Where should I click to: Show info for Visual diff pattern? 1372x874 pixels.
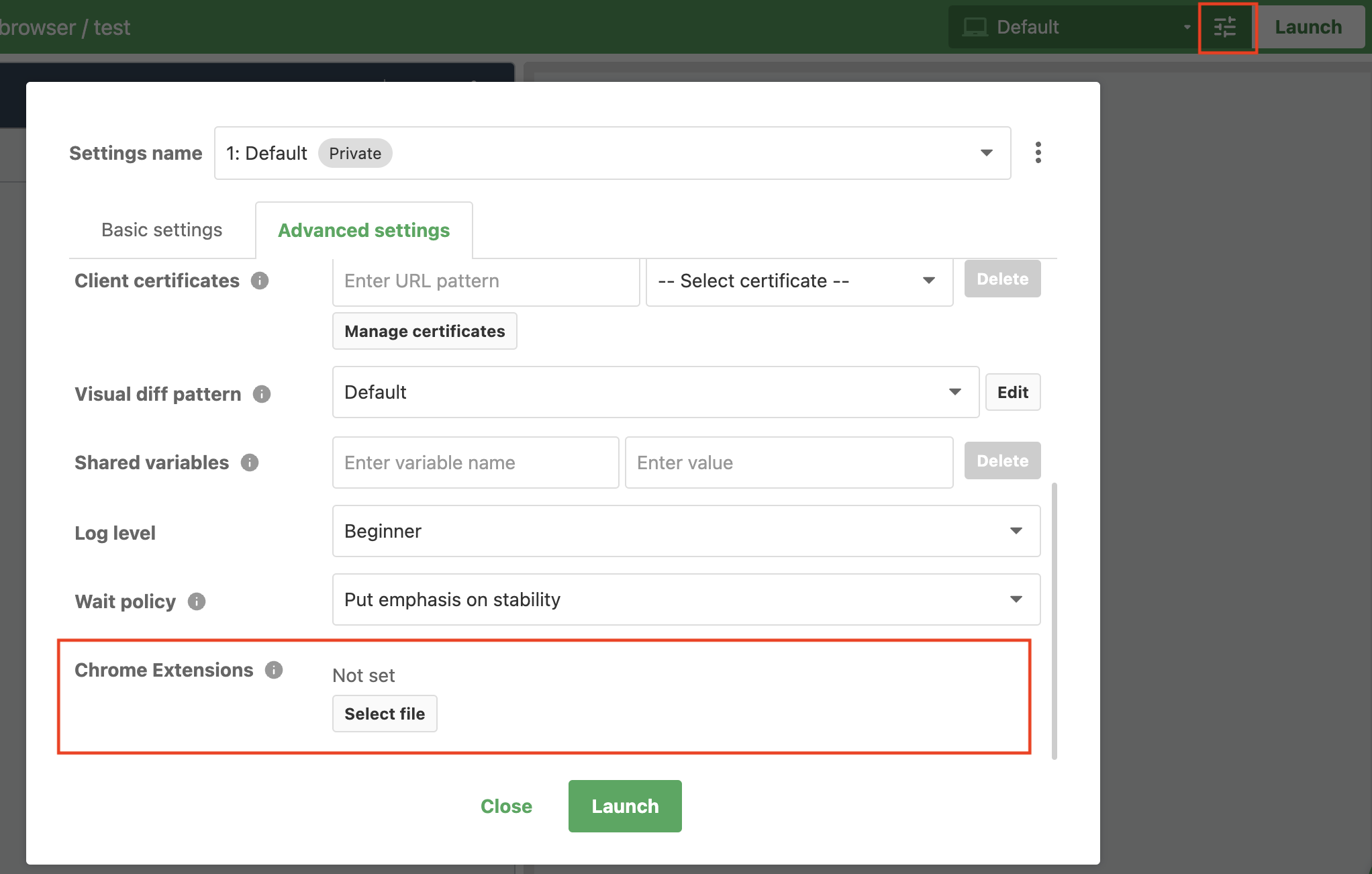(262, 394)
